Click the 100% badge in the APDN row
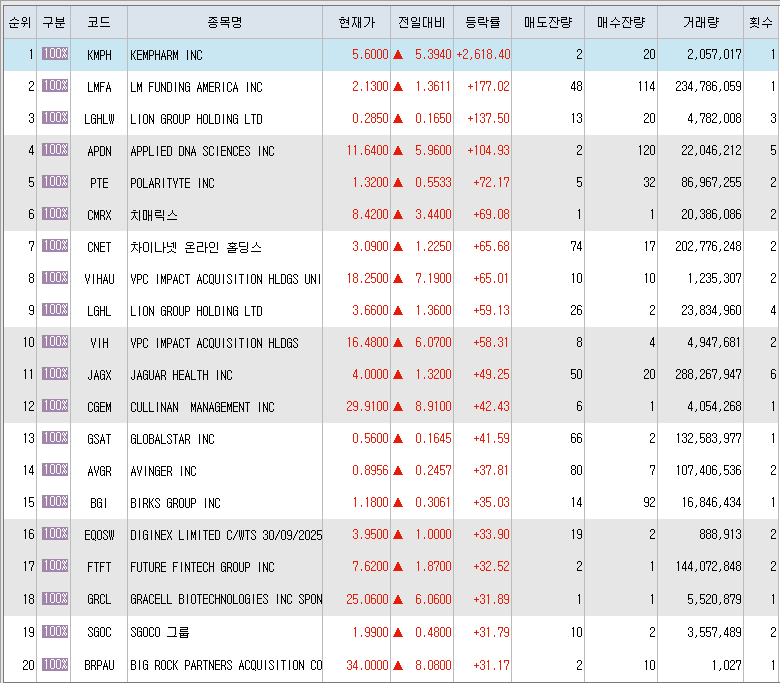This screenshot has height=683, width=780. point(55,150)
